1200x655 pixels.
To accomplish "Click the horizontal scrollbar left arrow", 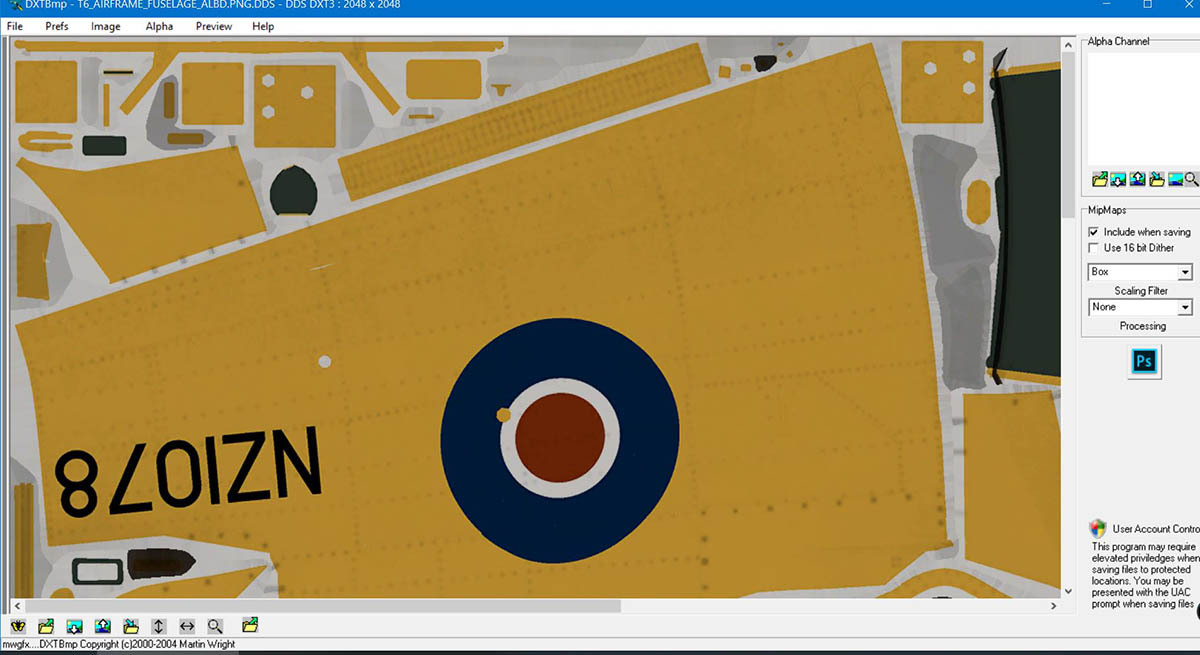I will coord(16,606).
